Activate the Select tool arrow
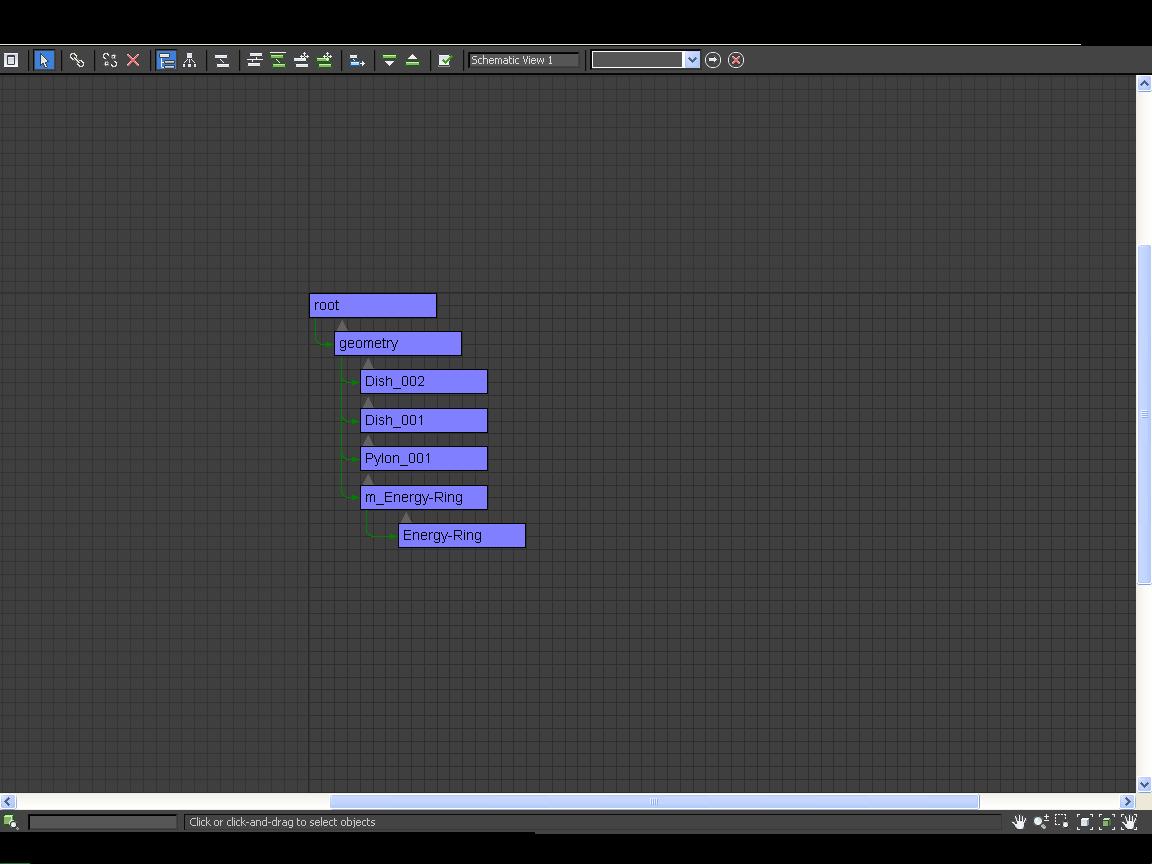The image size is (1152, 864). pyautogui.click(x=44, y=60)
